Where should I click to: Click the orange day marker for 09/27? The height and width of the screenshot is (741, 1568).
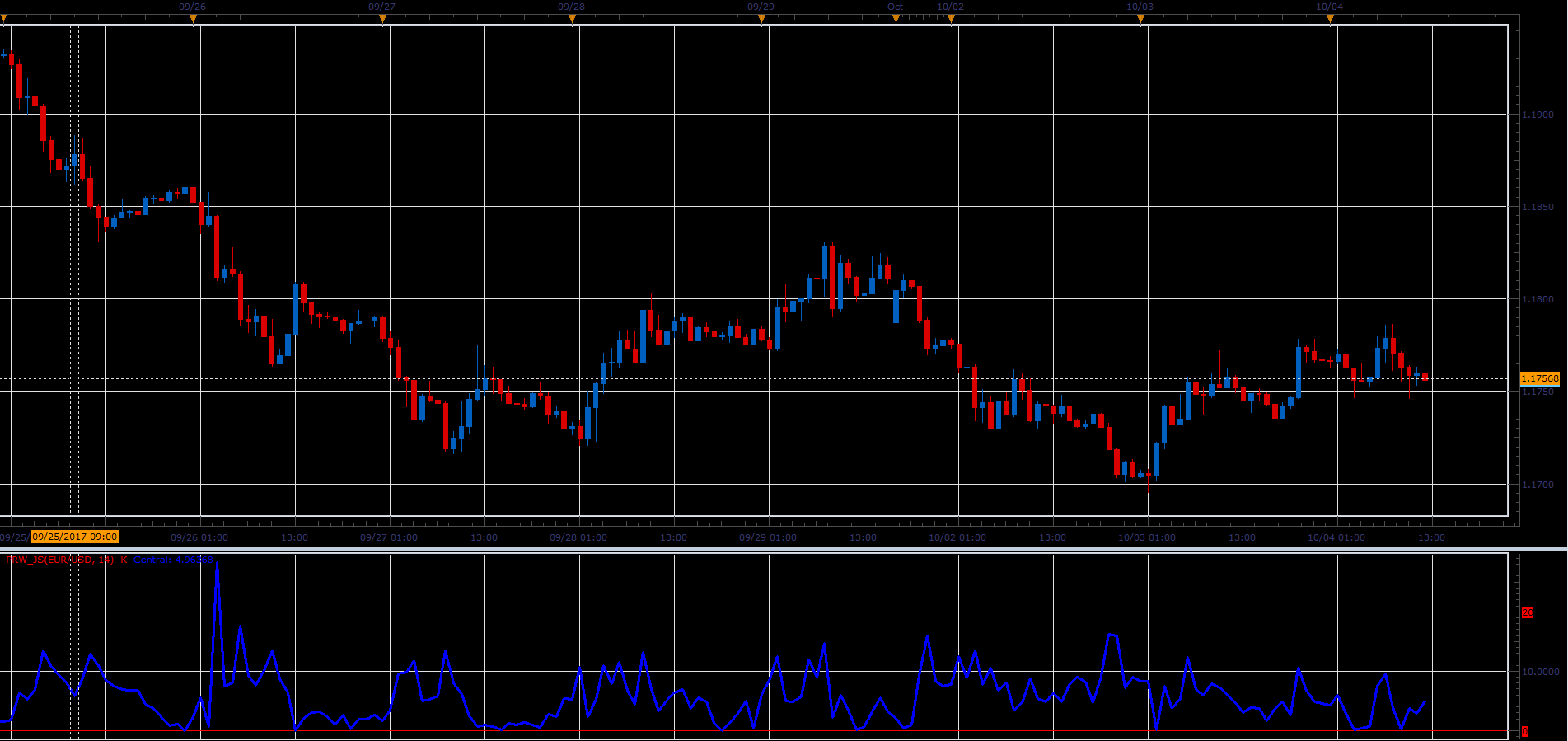(x=382, y=18)
